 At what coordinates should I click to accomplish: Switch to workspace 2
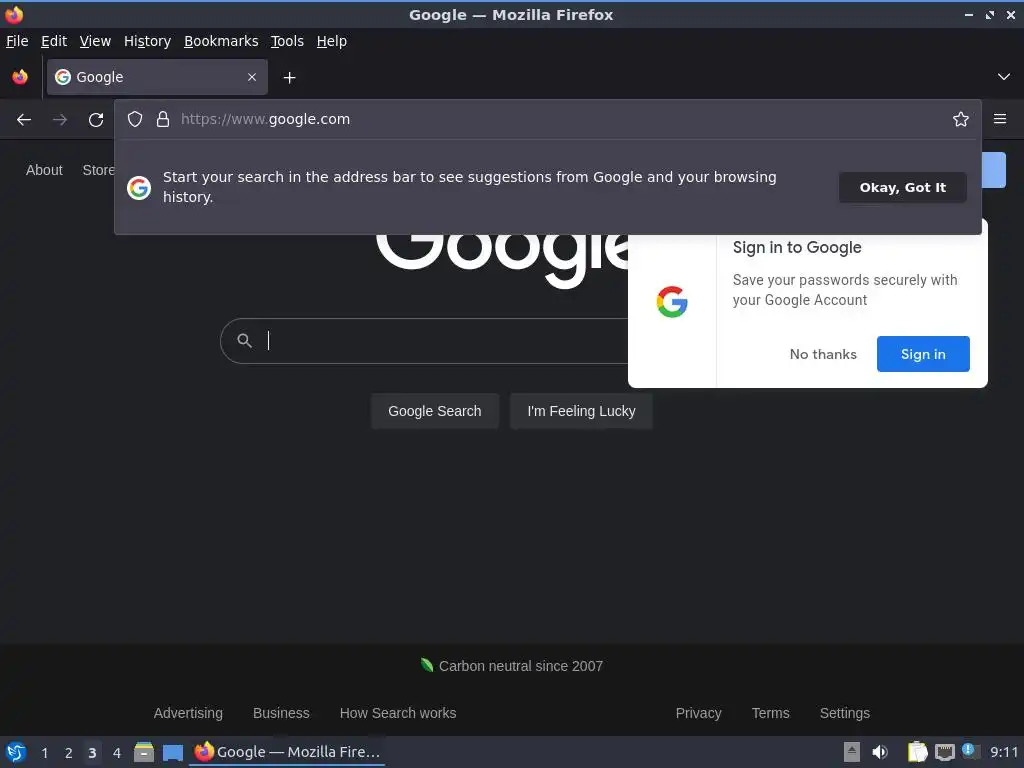[x=69, y=752]
